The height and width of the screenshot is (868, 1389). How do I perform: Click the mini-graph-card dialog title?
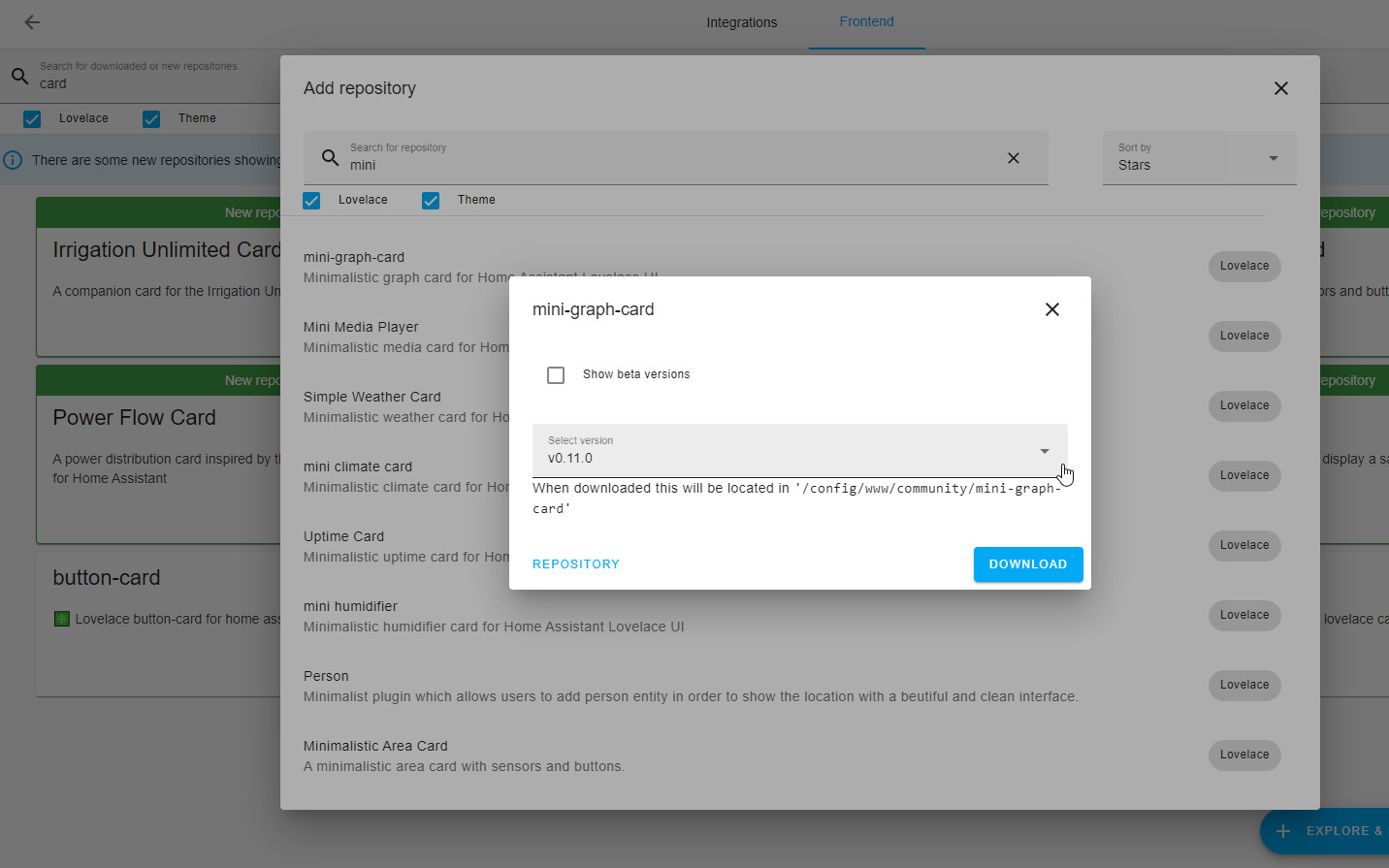tap(593, 309)
